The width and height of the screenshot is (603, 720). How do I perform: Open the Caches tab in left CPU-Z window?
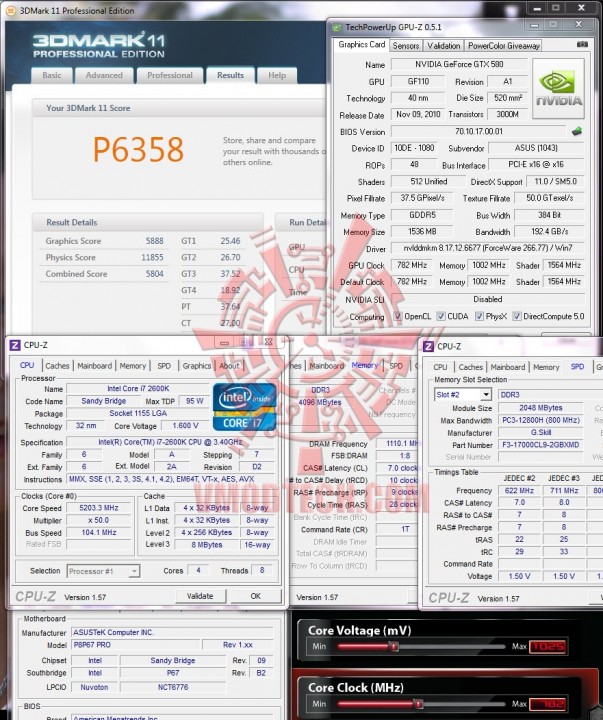57,366
